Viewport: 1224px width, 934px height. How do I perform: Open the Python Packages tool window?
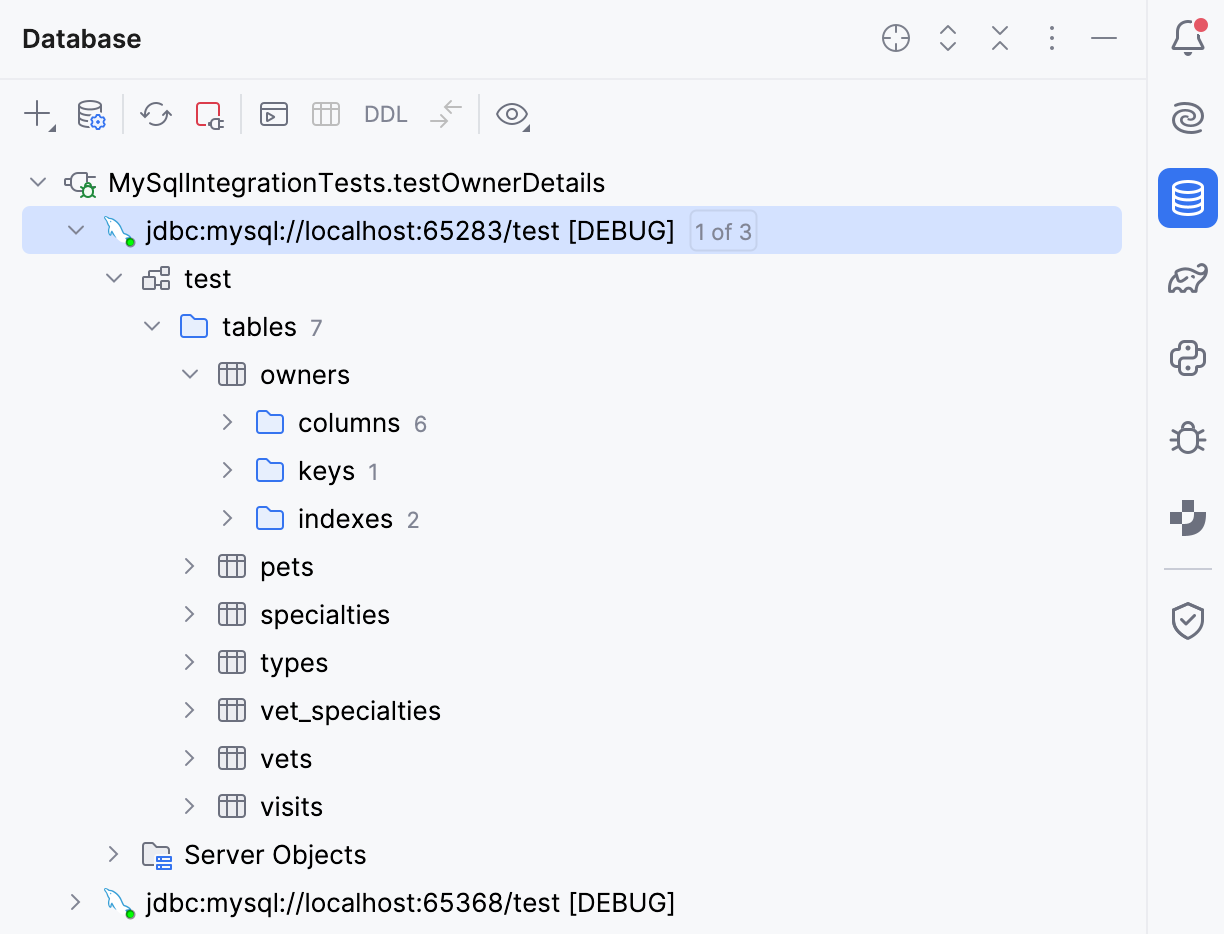pos(1187,358)
